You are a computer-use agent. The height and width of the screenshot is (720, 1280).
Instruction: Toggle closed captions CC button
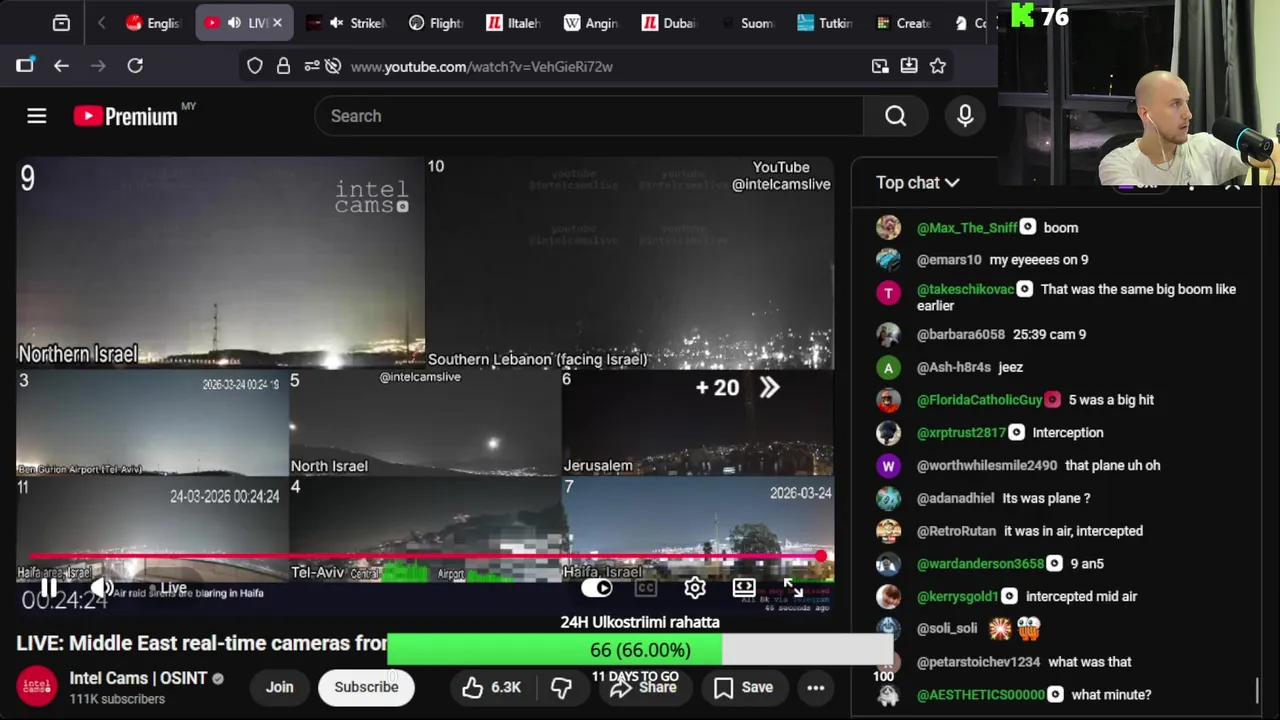click(646, 588)
